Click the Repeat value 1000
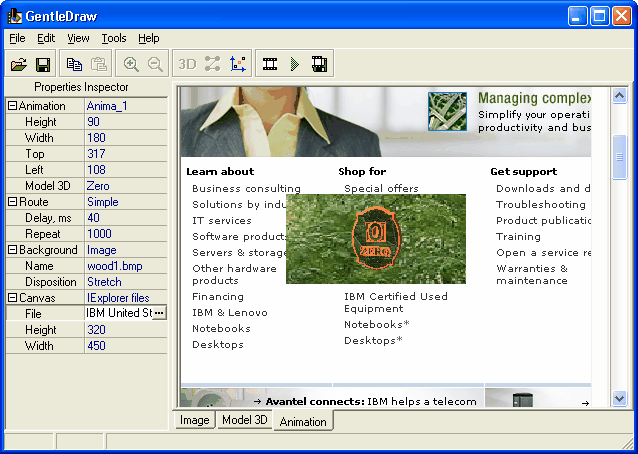Image resolution: width=638 pixels, height=454 pixels. pos(99,234)
